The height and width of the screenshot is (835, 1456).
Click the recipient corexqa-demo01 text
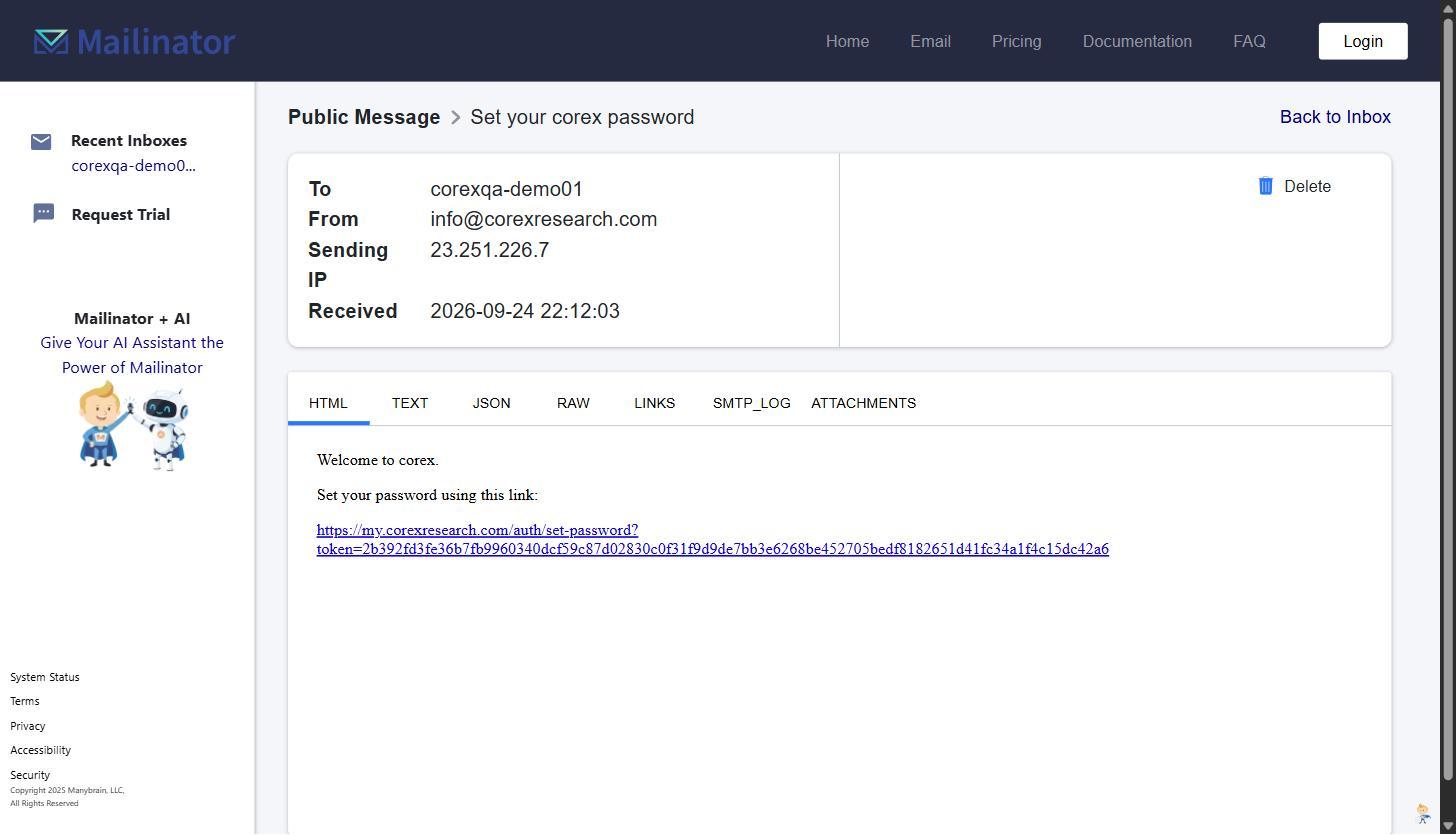[506, 189]
